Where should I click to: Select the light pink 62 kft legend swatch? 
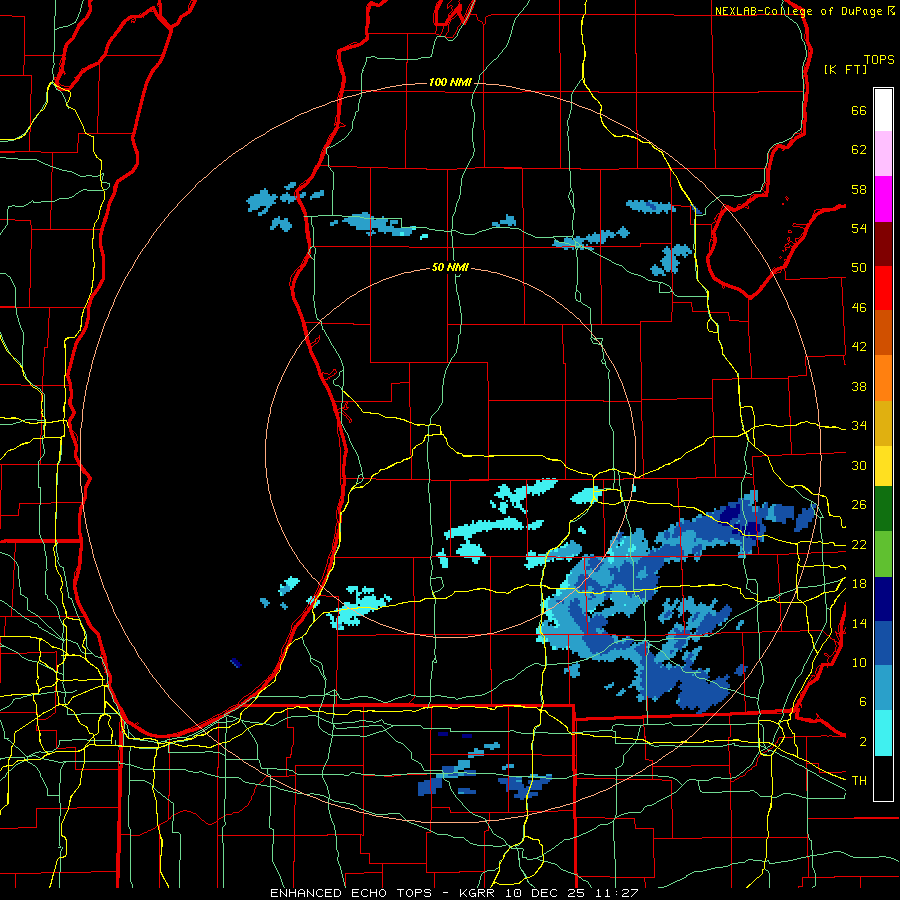tap(883, 153)
